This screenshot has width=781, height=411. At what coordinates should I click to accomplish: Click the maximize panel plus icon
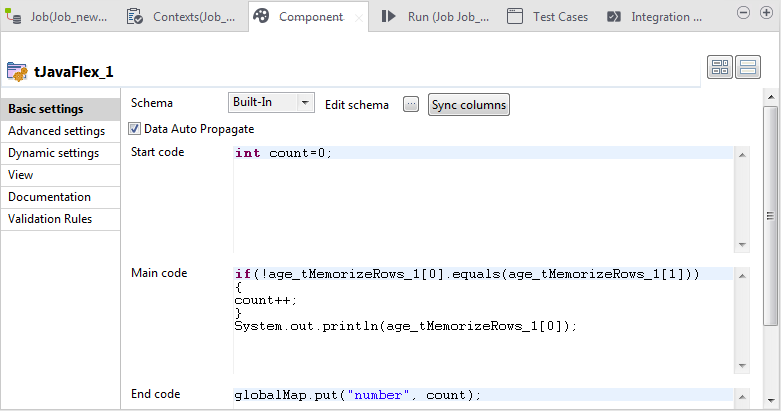coord(763,12)
